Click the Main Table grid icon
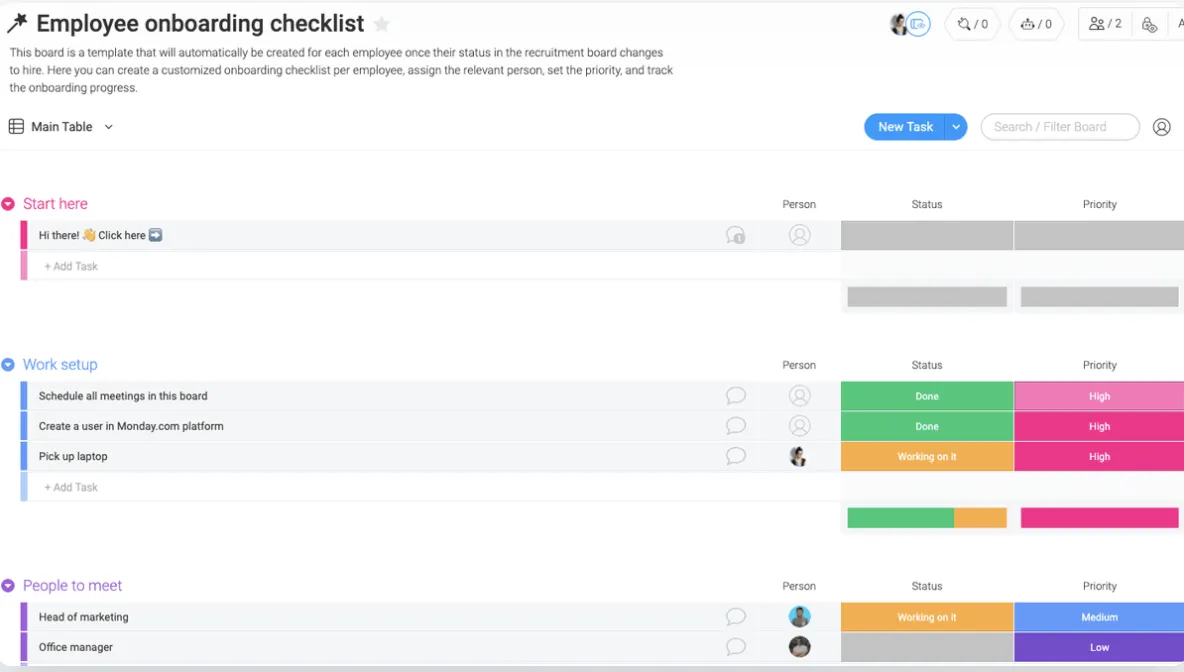This screenshot has width=1184, height=672. [16, 126]
